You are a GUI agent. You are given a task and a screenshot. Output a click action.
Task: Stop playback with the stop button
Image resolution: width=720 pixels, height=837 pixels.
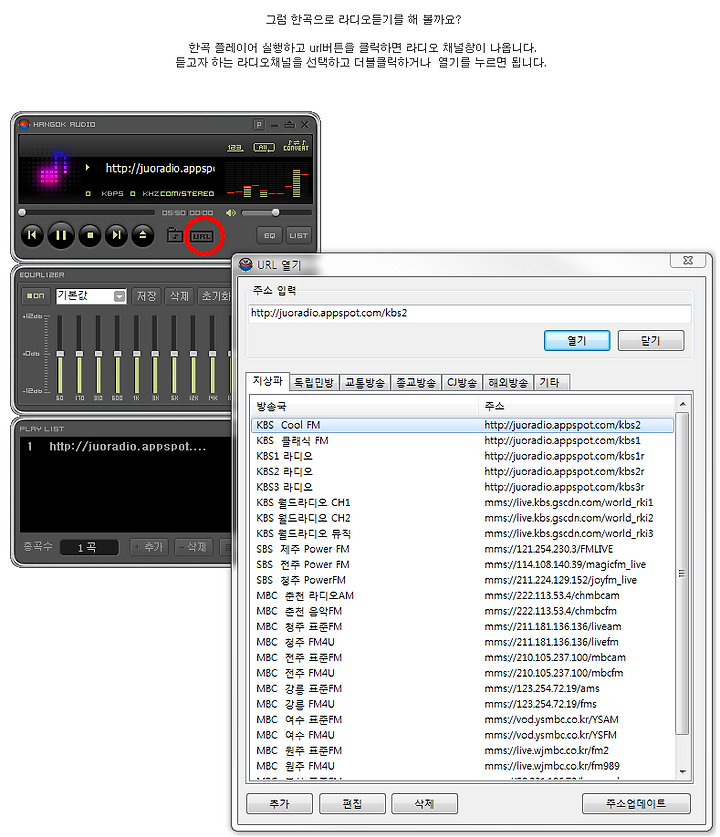click(x=90, y=235)
